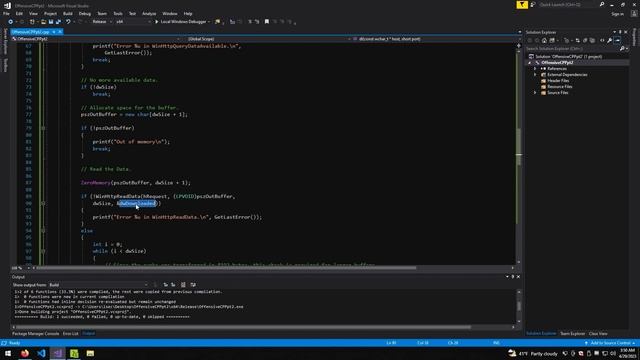The width and height of the screenshot is (640, 360).
Task: Open the Edit menu
Action: point(19,13)
